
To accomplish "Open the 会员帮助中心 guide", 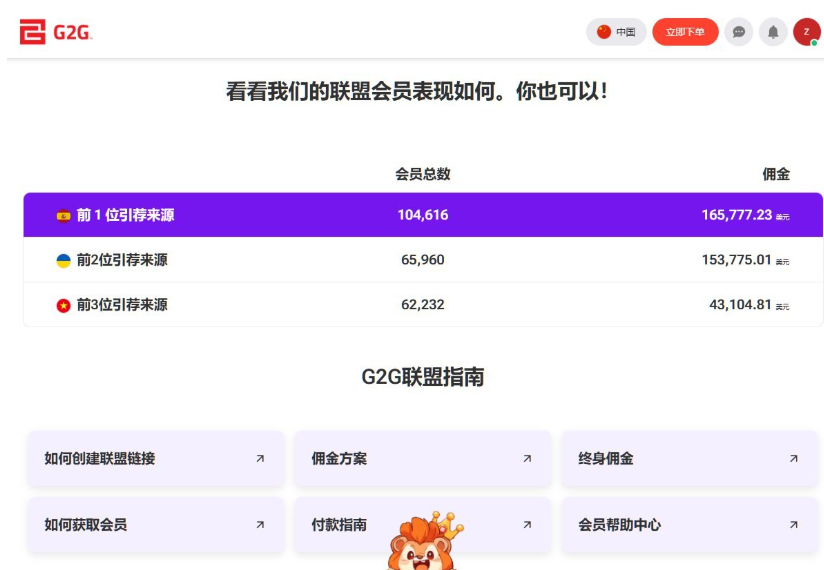I will (689, 525).
